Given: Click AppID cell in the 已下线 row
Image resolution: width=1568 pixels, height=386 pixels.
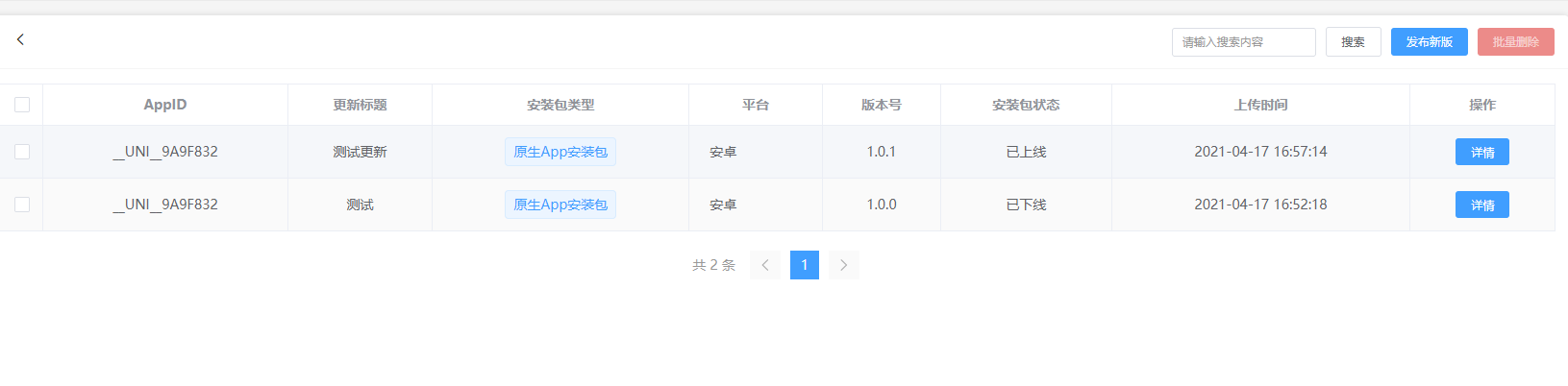Looking at the screenshot, I should pos(165,205).
